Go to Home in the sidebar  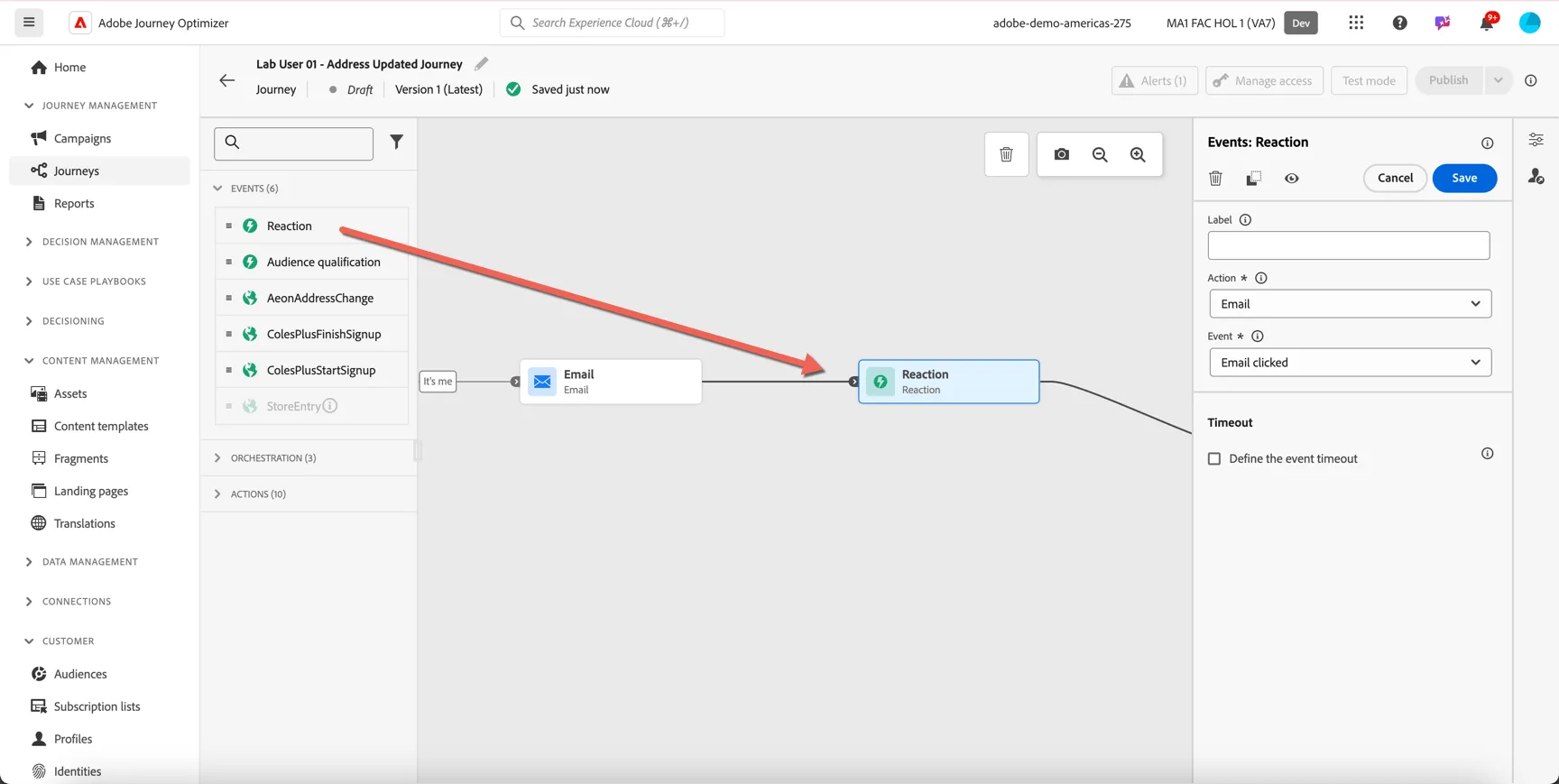[x=99, y=67]
